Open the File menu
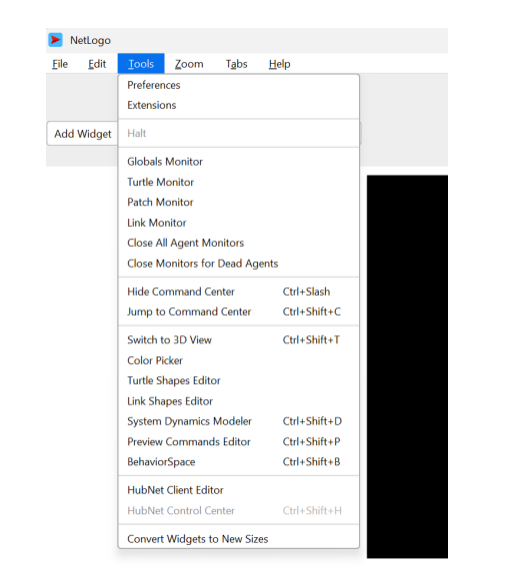 (60, 64)
